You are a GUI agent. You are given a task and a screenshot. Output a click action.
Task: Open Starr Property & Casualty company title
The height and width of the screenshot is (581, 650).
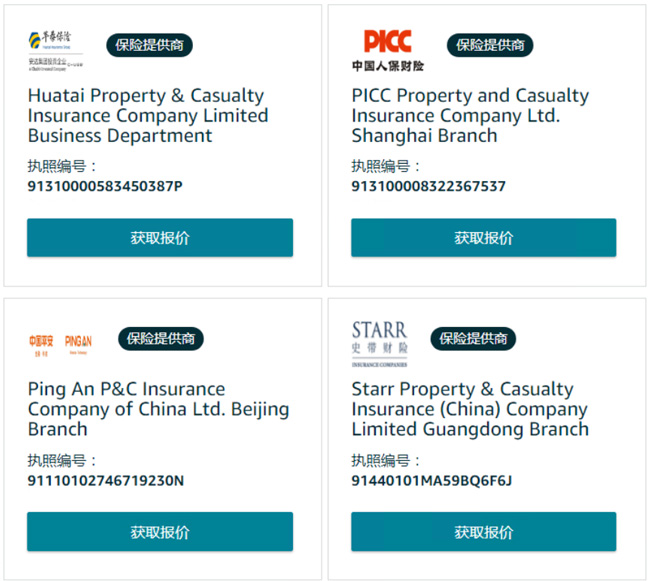(470, 409)
